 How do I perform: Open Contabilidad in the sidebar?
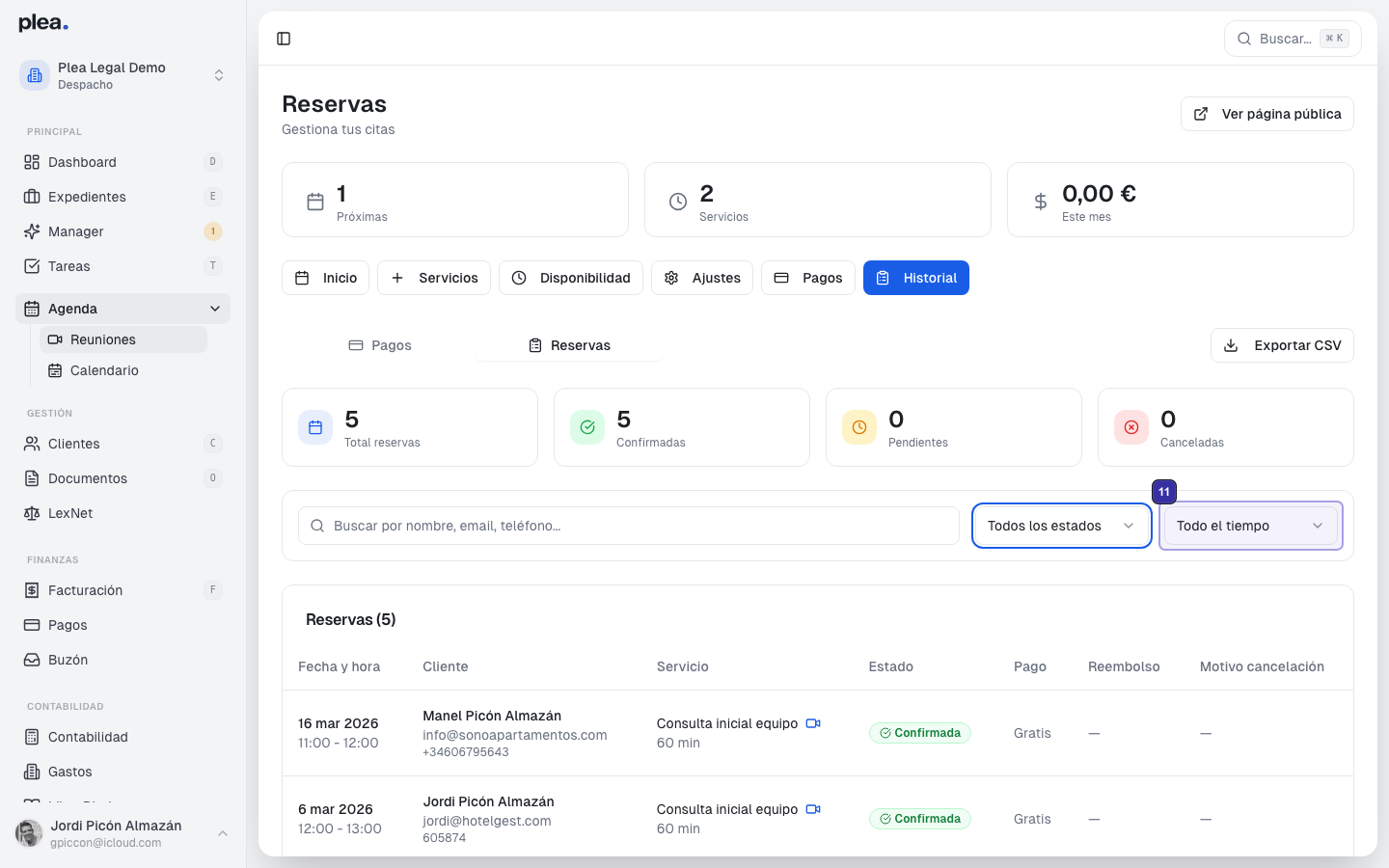123,737
